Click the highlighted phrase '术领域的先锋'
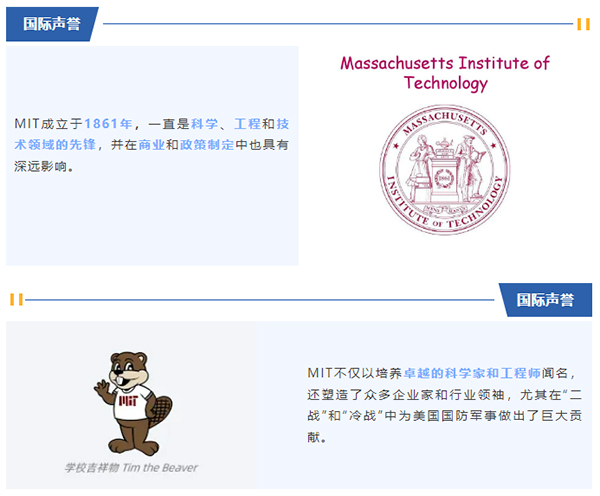This screenshot has height=496, width=600. pyautogui.click(x=55, y=145)
